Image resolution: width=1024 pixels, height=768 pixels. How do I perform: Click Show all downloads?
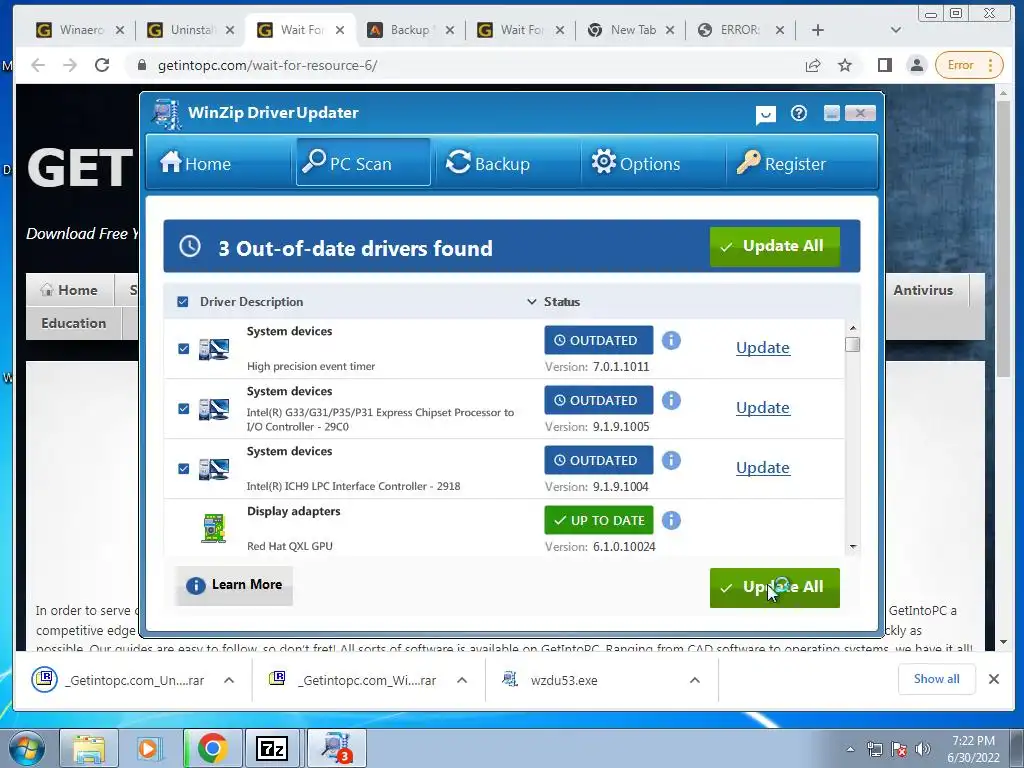click(936, 679)
